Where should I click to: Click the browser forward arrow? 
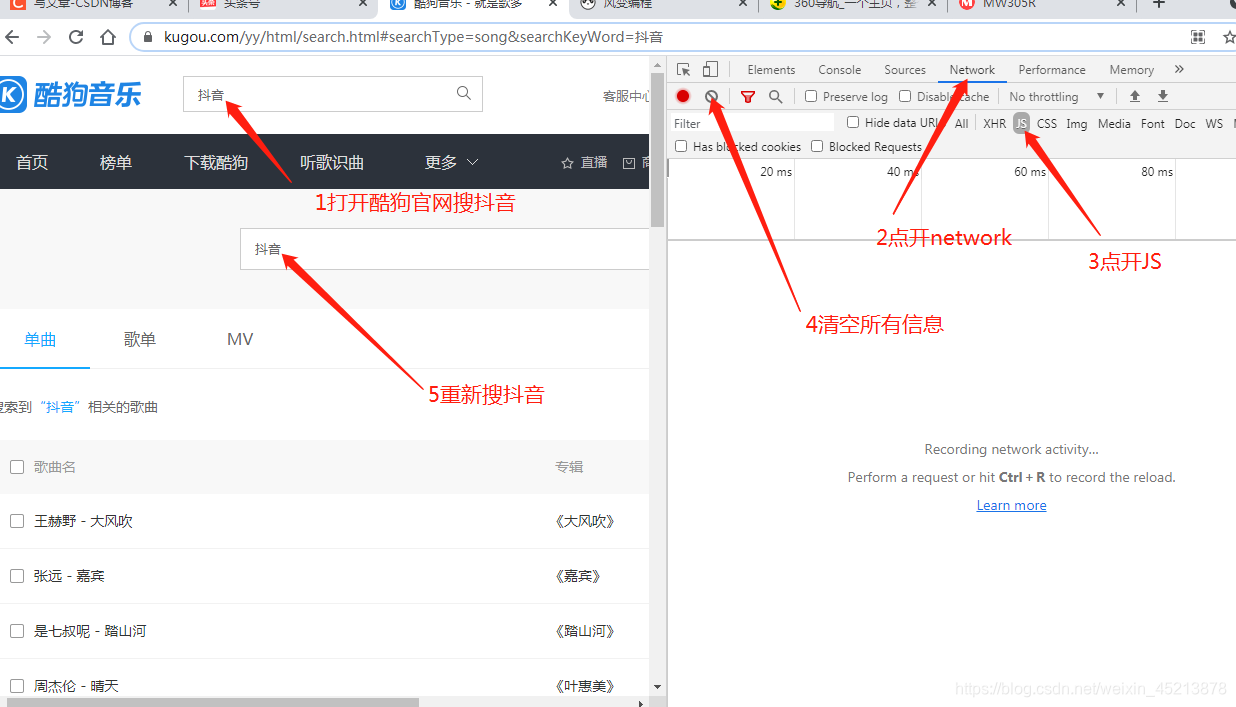click(44, 37)
